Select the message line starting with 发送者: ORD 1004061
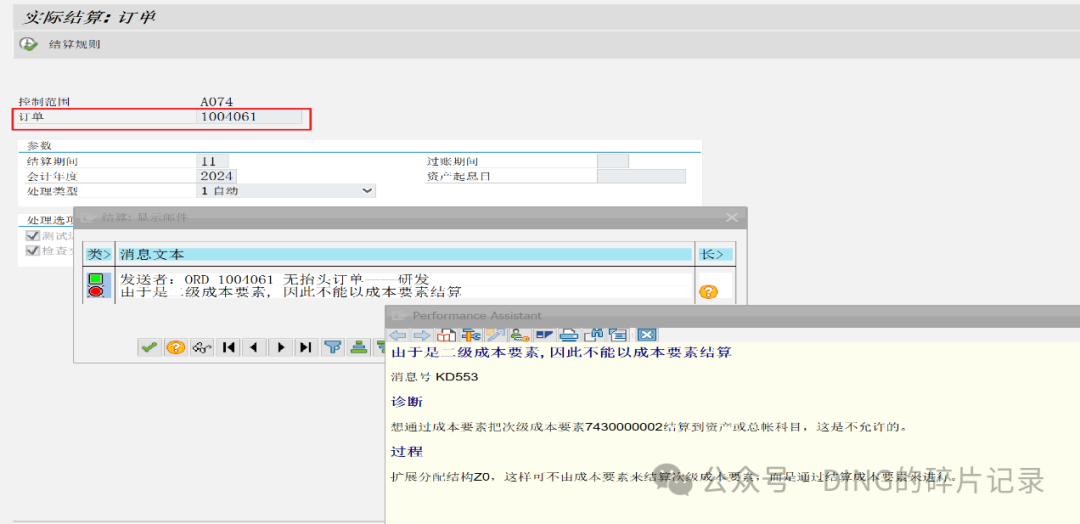1080x524 pixels. [275, 279]
